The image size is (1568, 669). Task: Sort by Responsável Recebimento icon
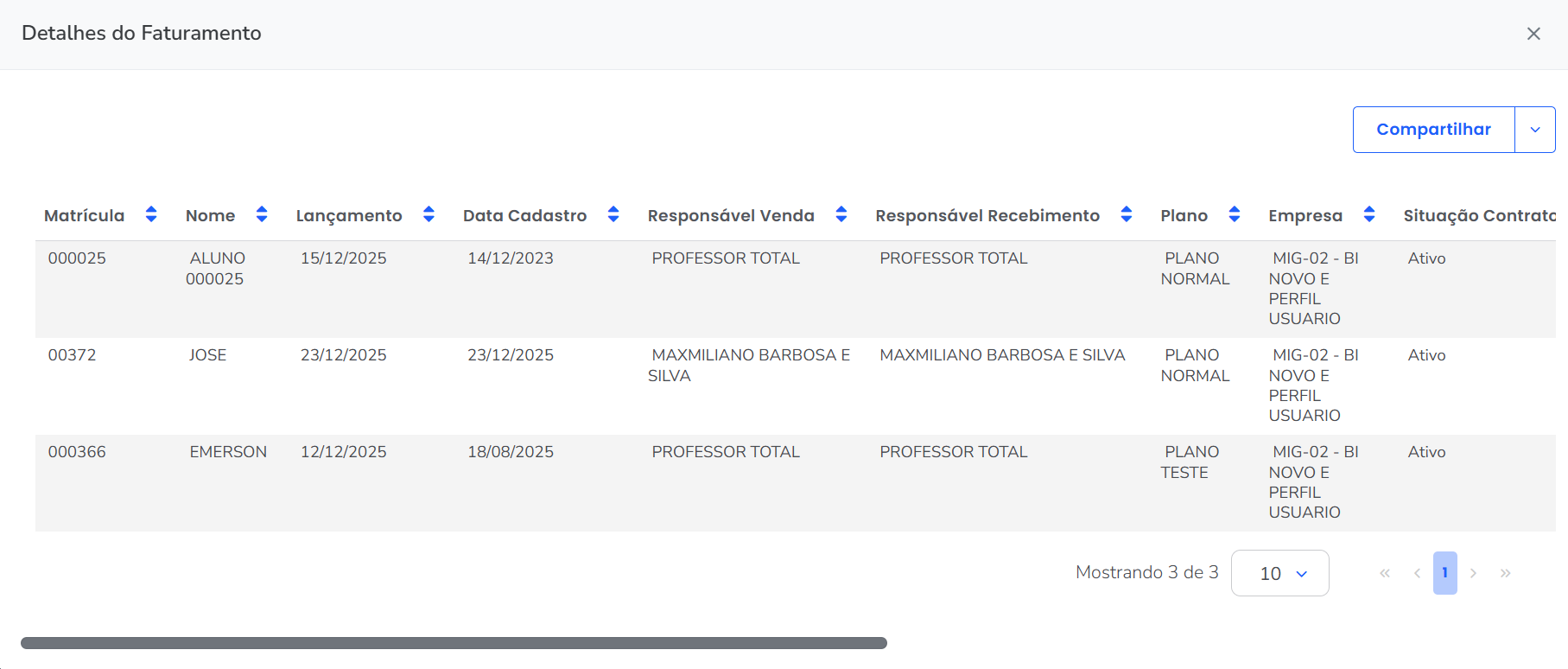pyautogui.click(x=1127, y=214)
